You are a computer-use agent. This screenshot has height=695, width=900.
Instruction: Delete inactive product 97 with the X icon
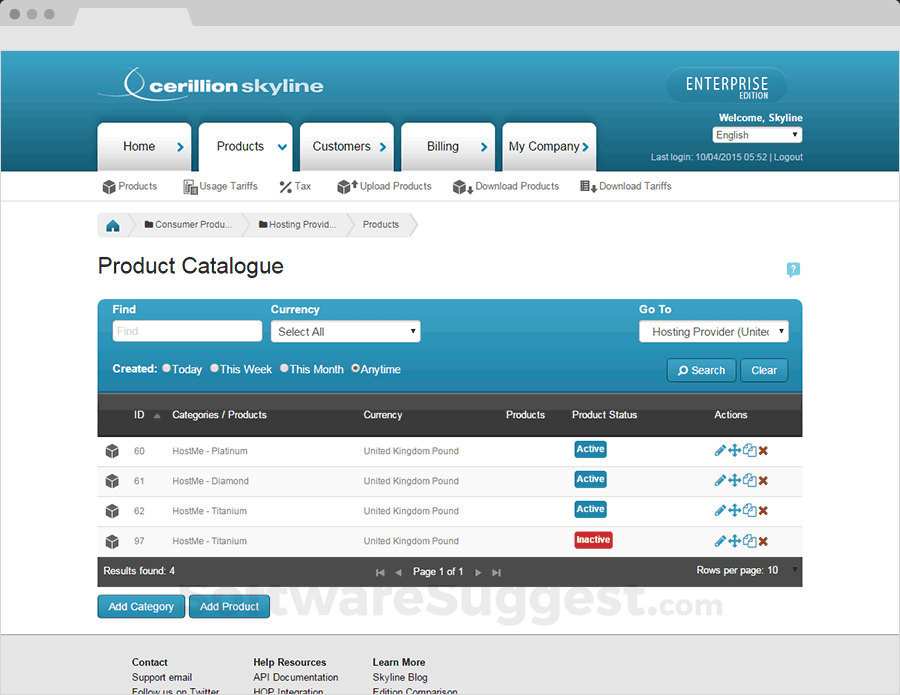tap(763, 540)
